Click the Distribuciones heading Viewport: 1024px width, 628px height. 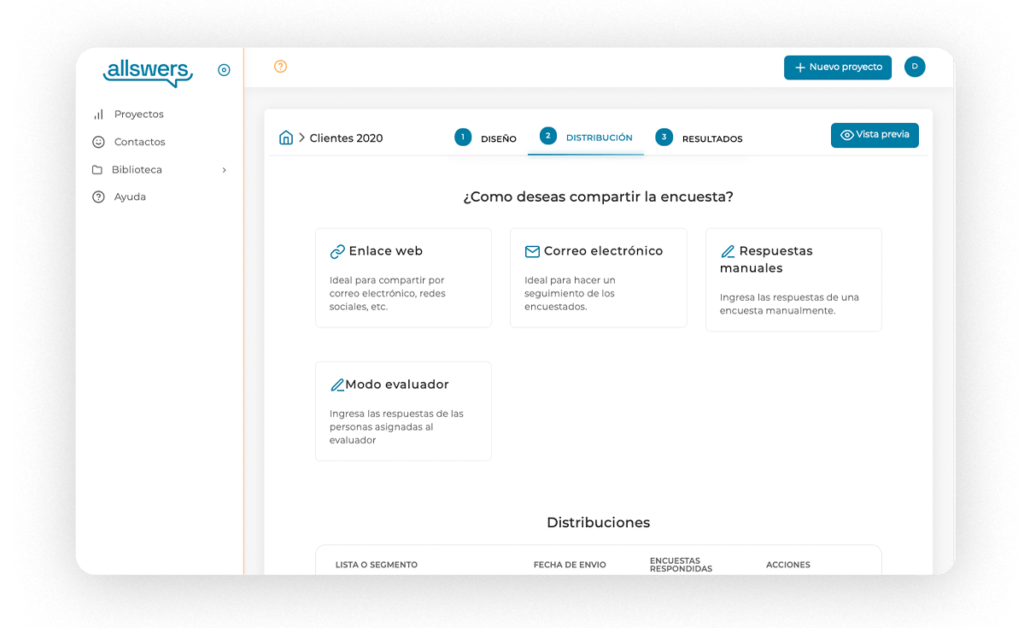click(x=598, y=522)
